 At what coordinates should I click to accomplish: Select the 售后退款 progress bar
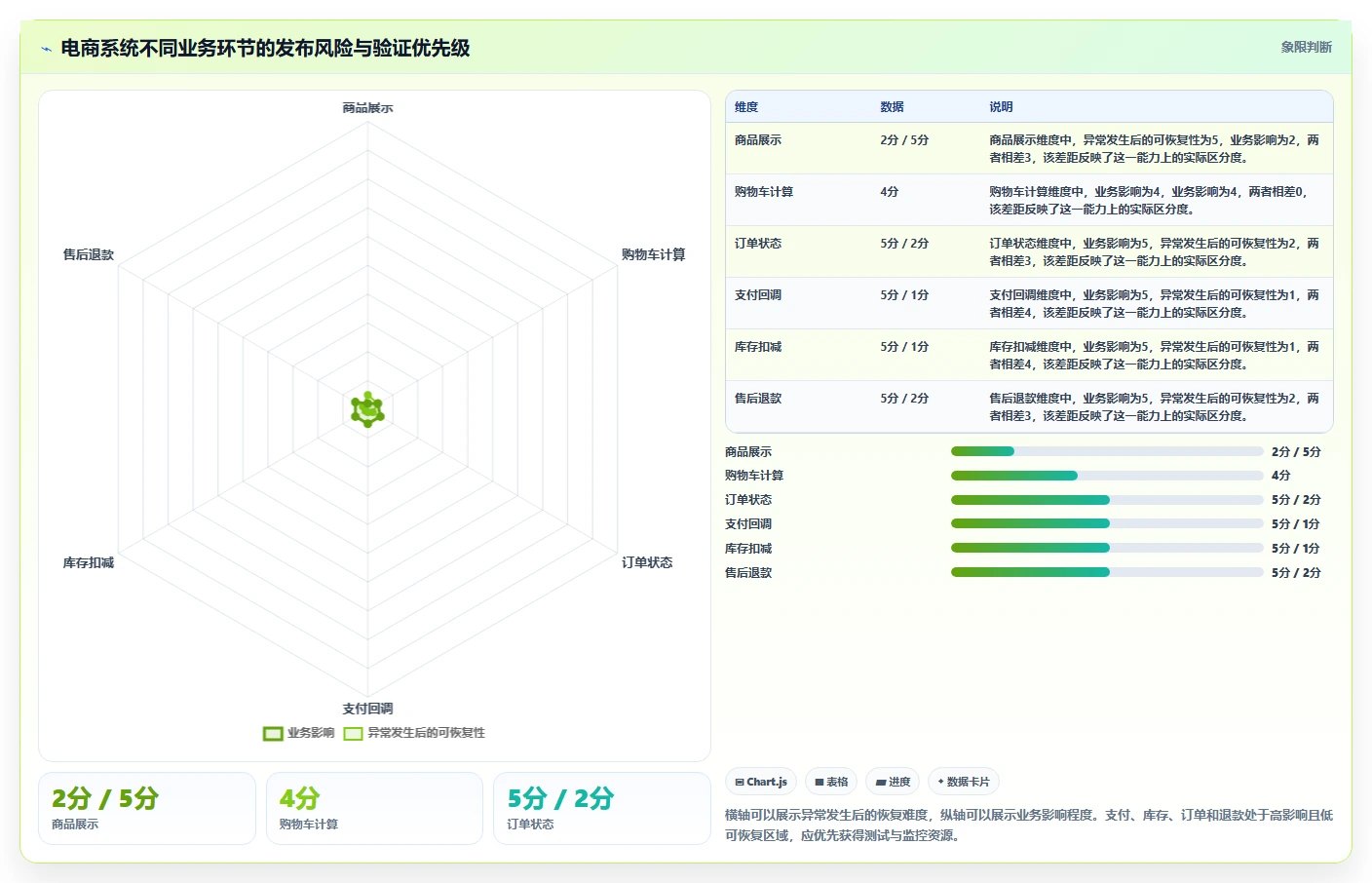click(1107, 572)
